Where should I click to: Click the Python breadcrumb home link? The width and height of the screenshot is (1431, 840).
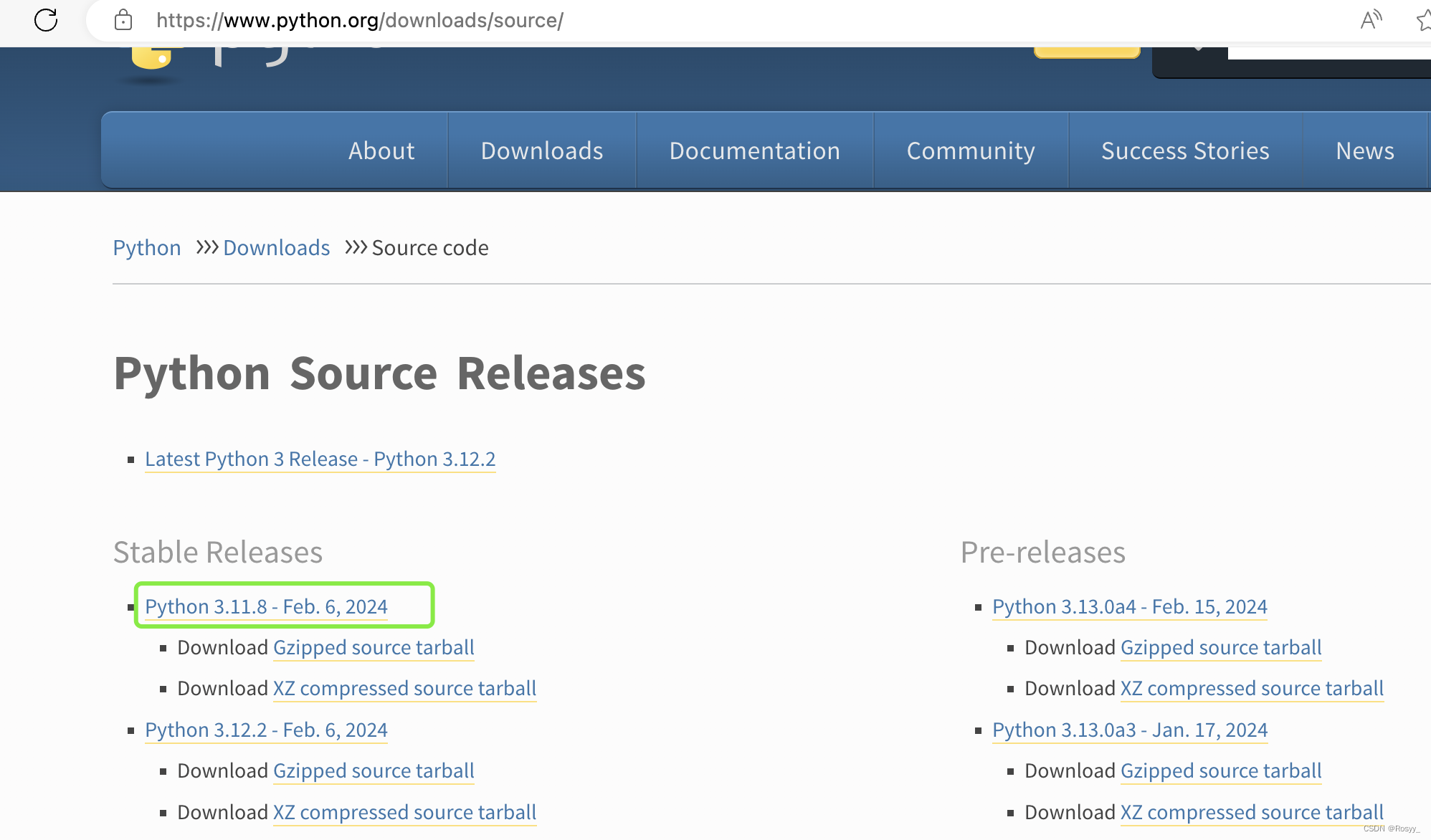(x=148, y=247)
